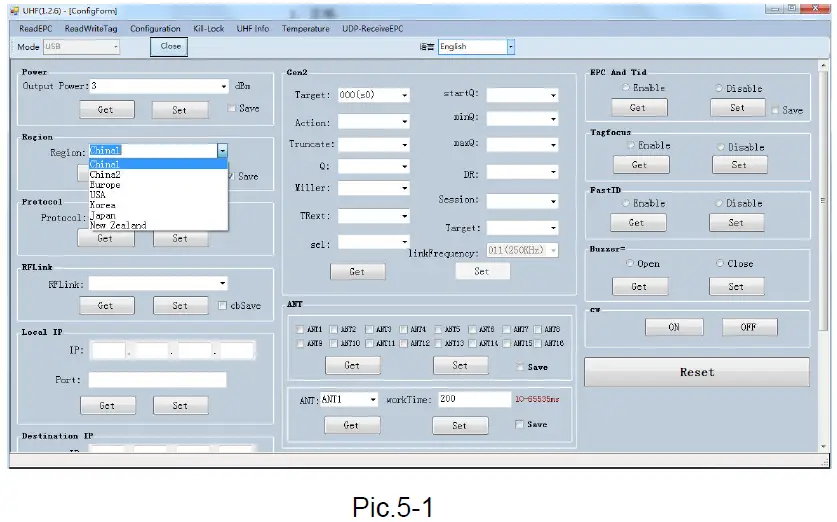
Task: Click Set in the Local IP group
Action: (x=180, y=406)
